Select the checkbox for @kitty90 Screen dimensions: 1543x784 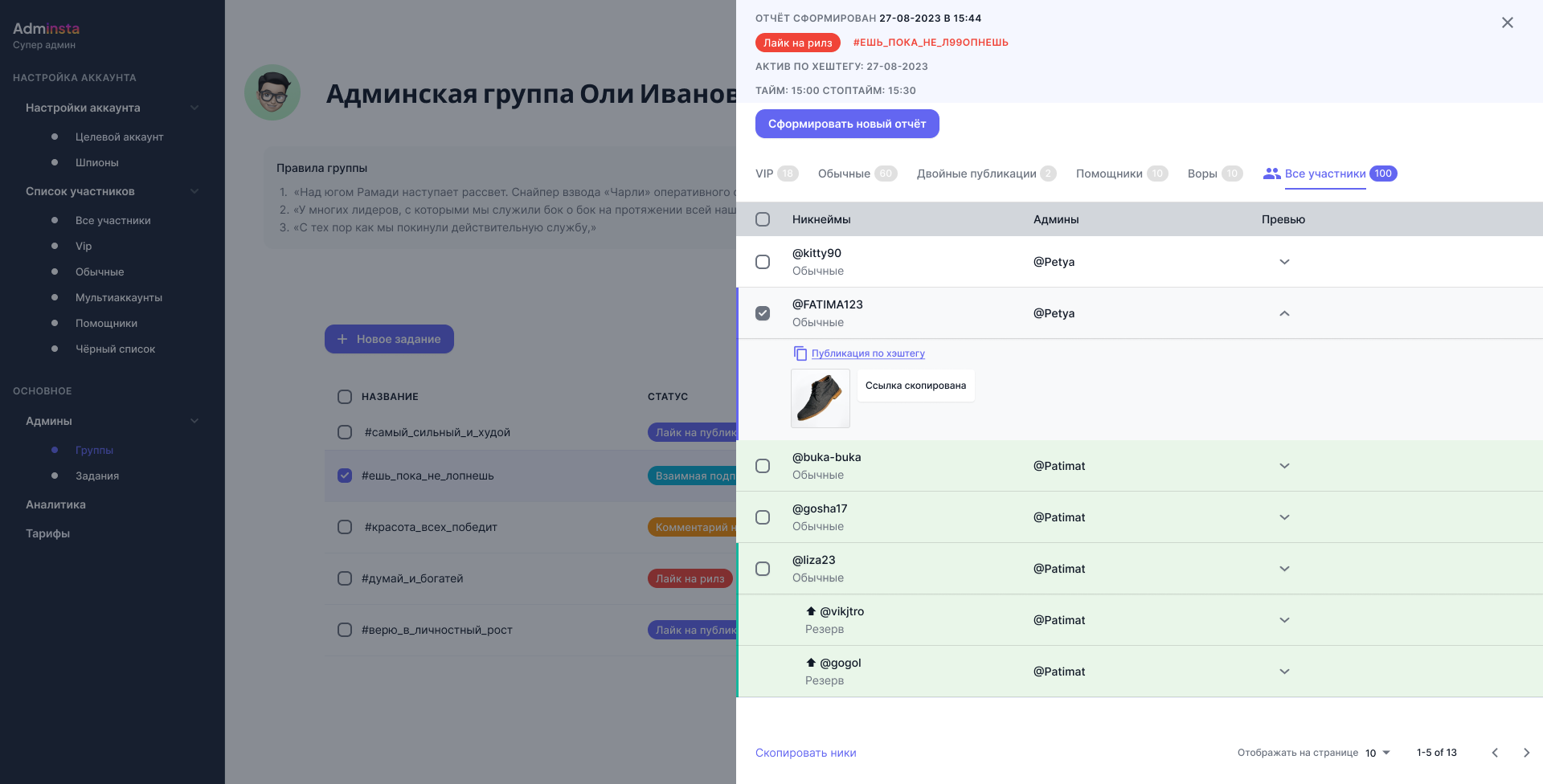(x=762, y=262)
